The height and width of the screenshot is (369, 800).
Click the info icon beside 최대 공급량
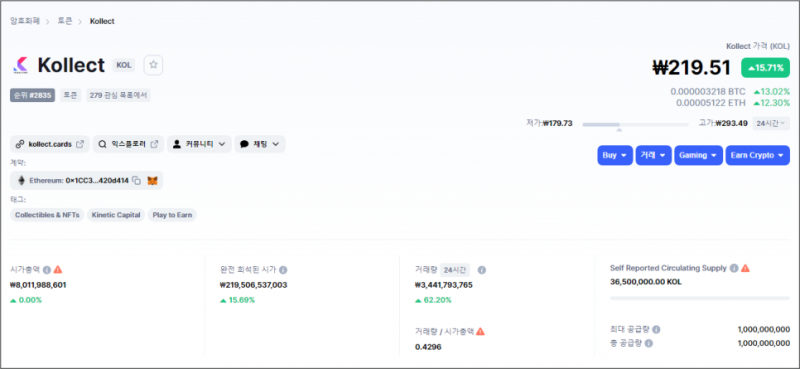click(656, 330)
